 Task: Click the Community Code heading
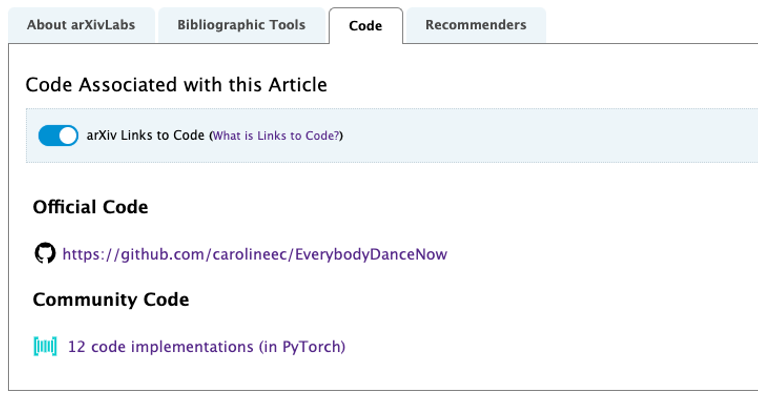pos(111,299)
